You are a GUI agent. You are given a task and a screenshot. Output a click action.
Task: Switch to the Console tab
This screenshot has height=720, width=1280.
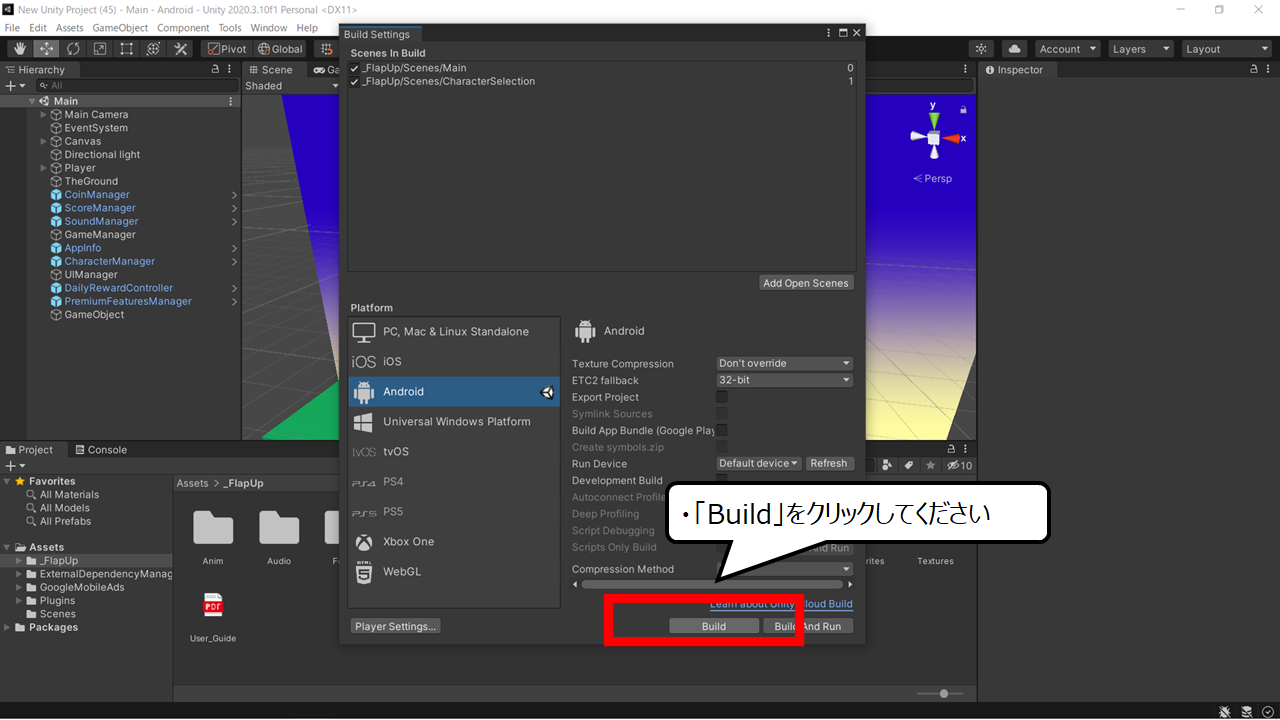tap(100, 450)
